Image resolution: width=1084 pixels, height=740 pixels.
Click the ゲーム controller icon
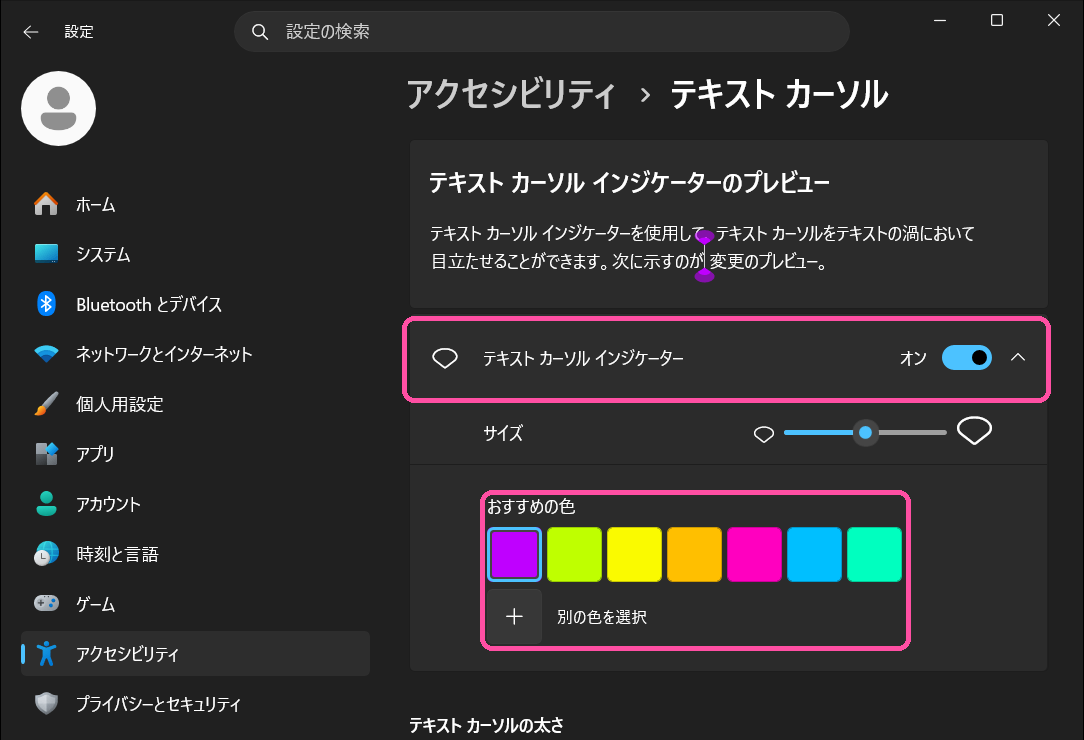tap(46, 603)
